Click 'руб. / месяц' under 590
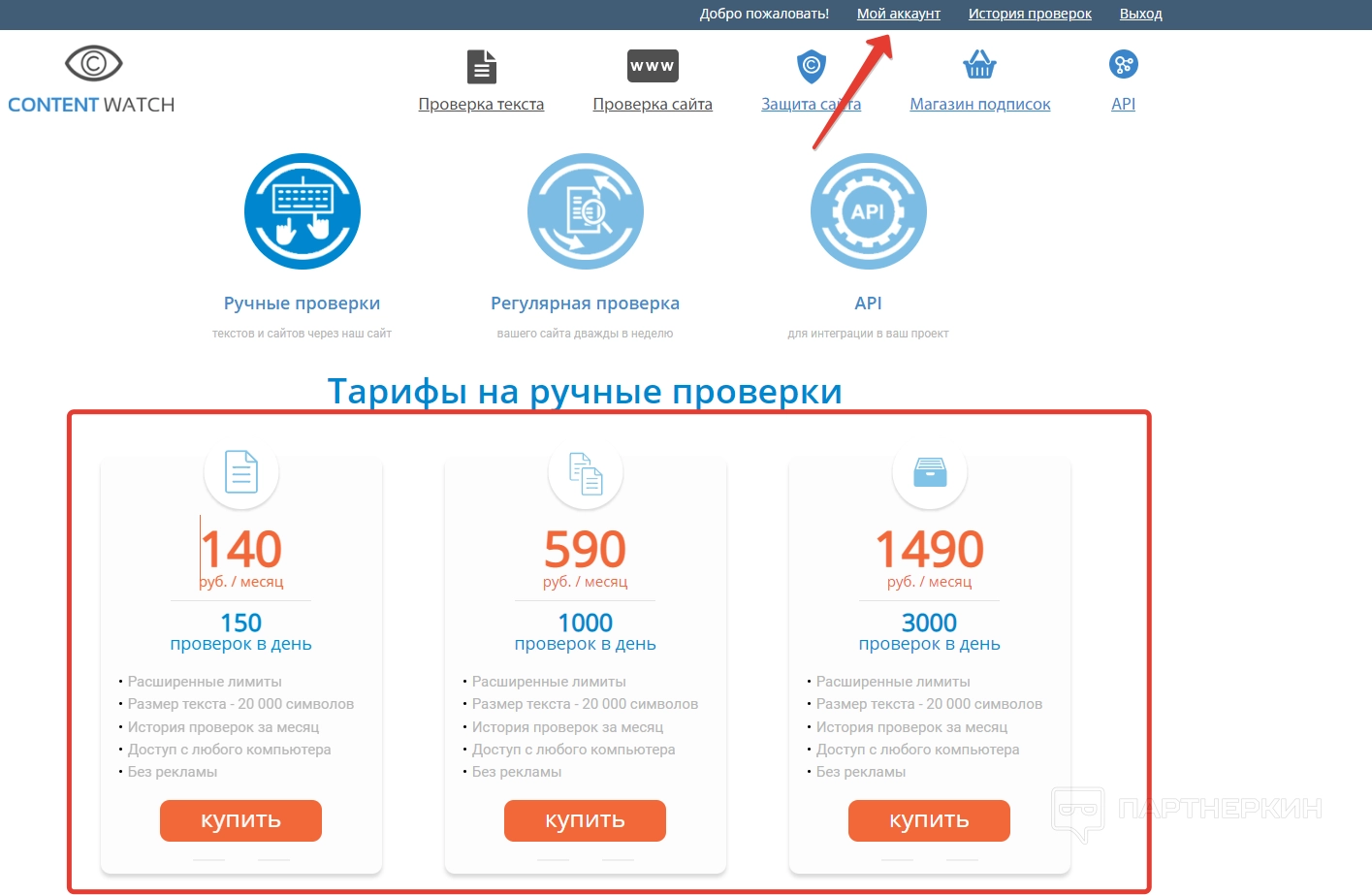 (586, 582)
